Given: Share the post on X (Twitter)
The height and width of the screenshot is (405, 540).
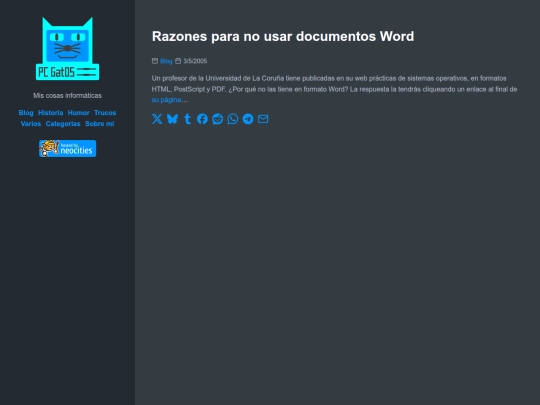Looking at the screenshot, I should click(x=157, y=119).
